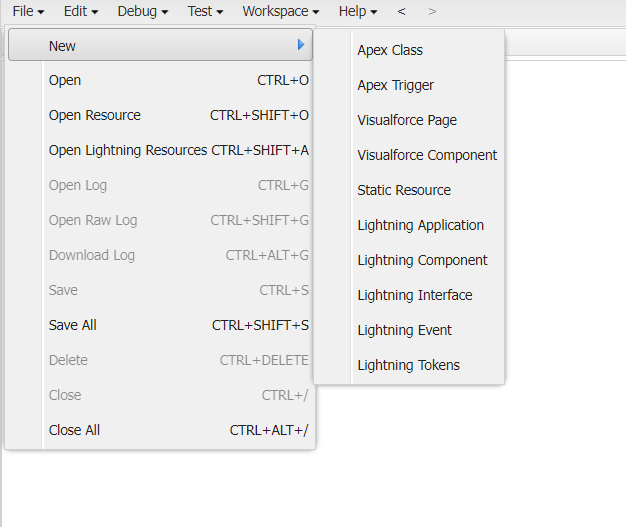
Task: Choose Close All in File menu
Action: 75,430
